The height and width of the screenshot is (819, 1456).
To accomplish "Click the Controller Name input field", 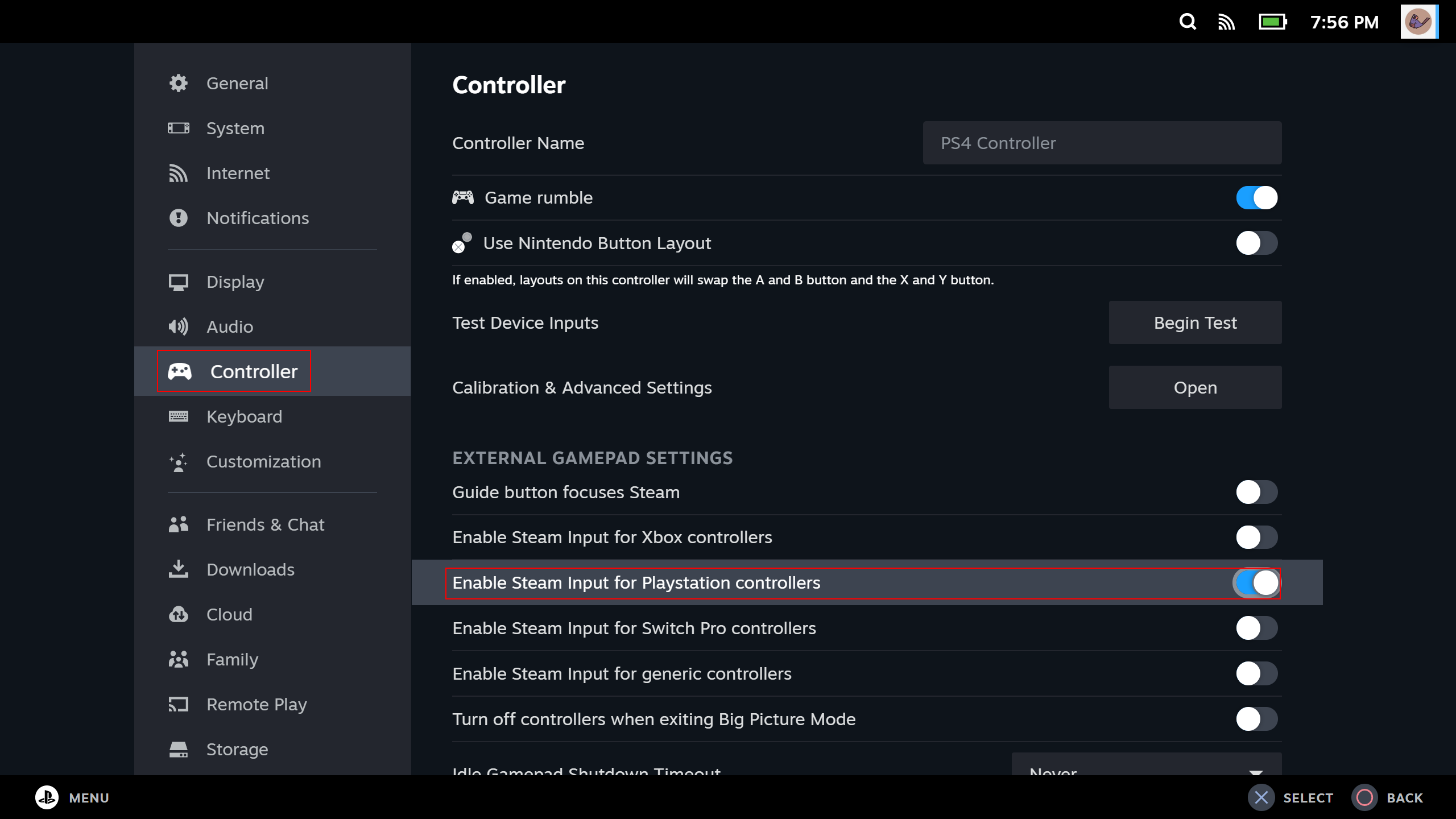I will [1102, 143].
